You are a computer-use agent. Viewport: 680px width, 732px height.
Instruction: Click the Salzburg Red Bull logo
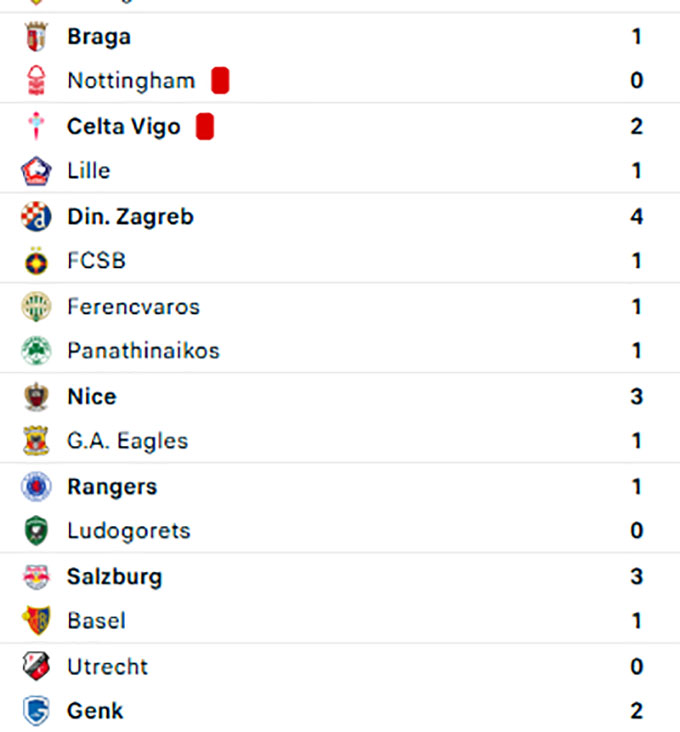coord(36,577)
